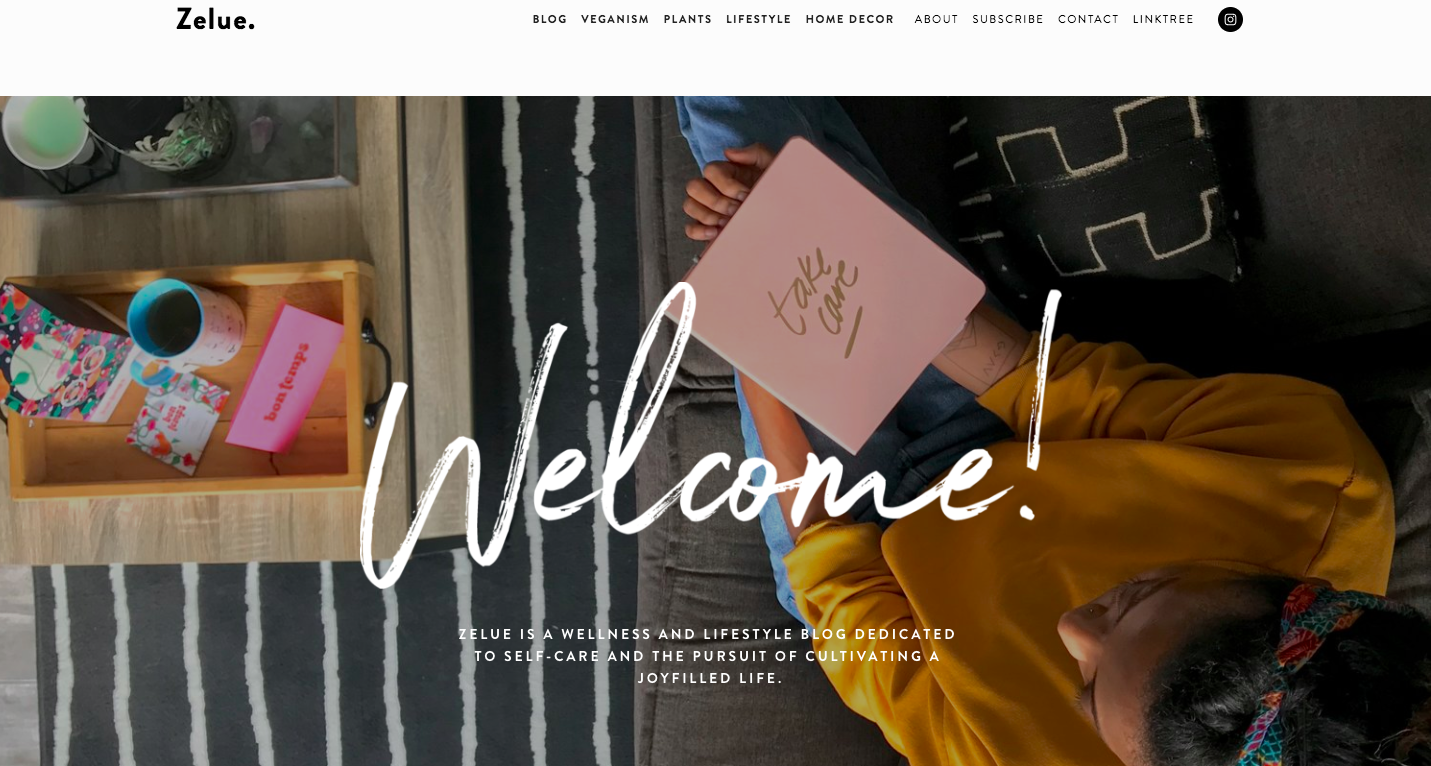
Task: Click the pink bon temps card
Action: 285,376
